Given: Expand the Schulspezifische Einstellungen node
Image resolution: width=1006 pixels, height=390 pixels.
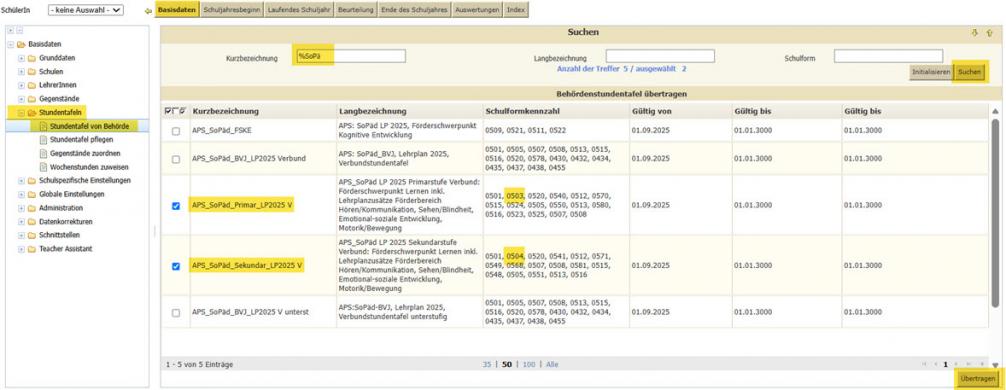Looking at the screenshot, I should click(21, 180).
